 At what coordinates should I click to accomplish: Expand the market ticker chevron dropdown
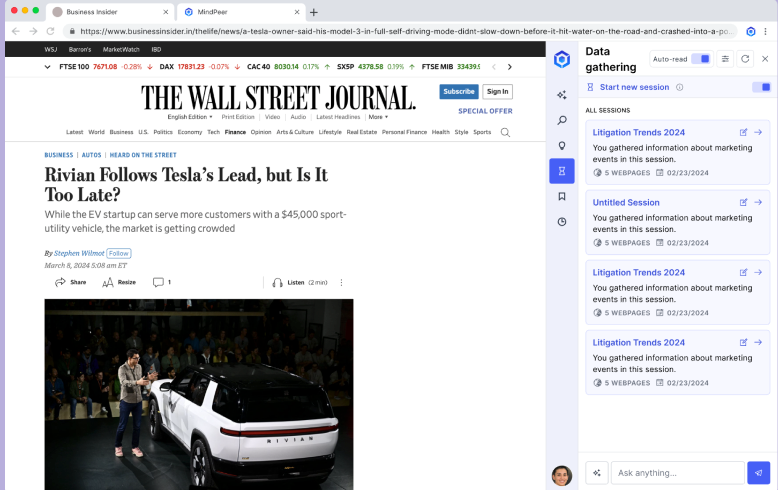click(47, 67)
